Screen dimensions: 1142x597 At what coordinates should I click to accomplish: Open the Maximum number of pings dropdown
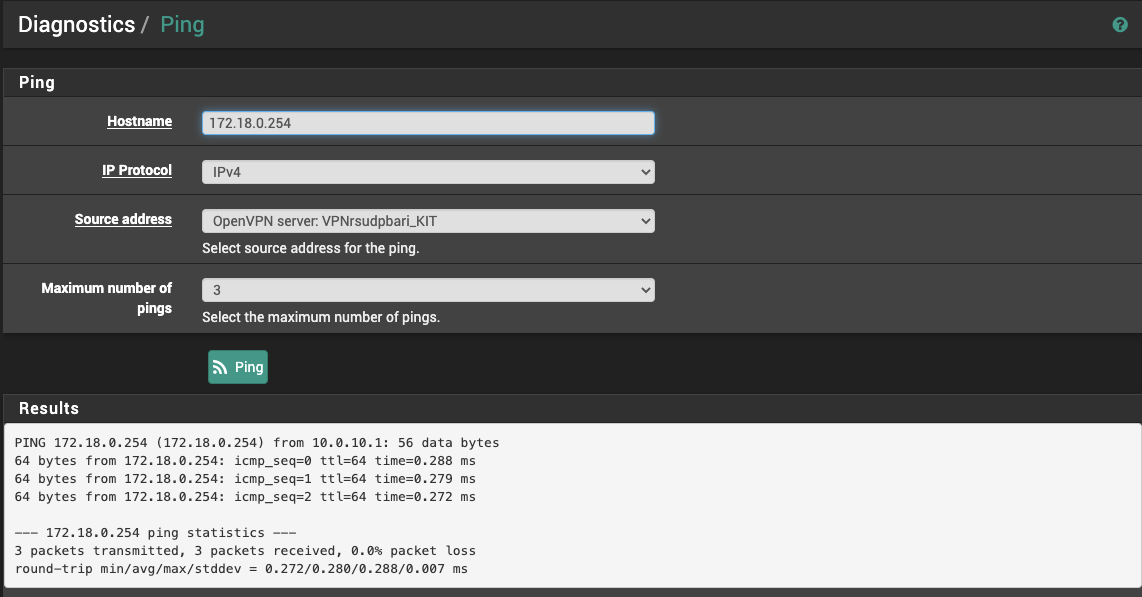tap(428, 290)
